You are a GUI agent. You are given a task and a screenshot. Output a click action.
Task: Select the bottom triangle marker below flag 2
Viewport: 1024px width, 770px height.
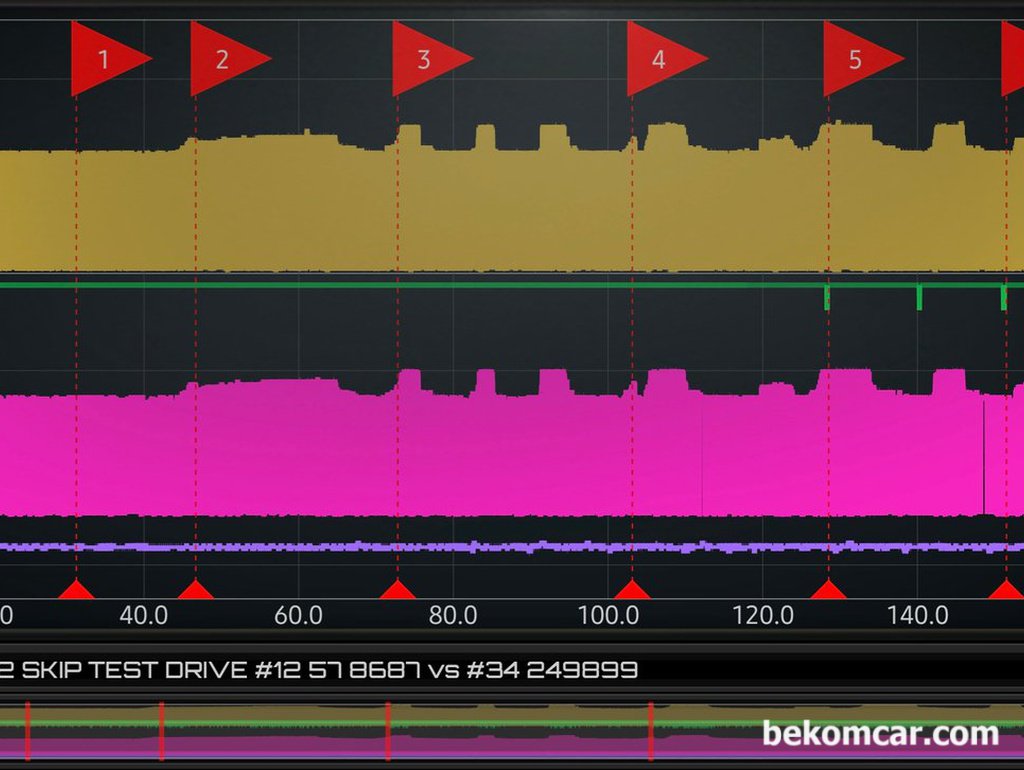pos(196,589)
